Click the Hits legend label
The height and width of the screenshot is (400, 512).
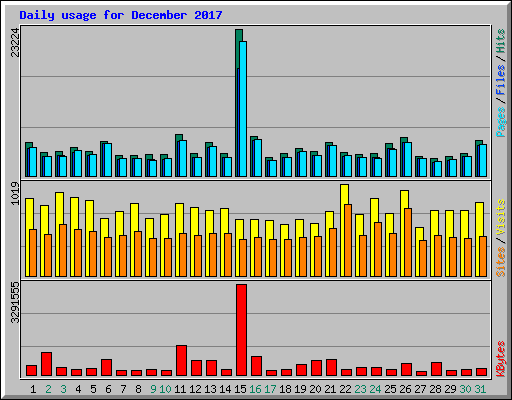(500, 41)
